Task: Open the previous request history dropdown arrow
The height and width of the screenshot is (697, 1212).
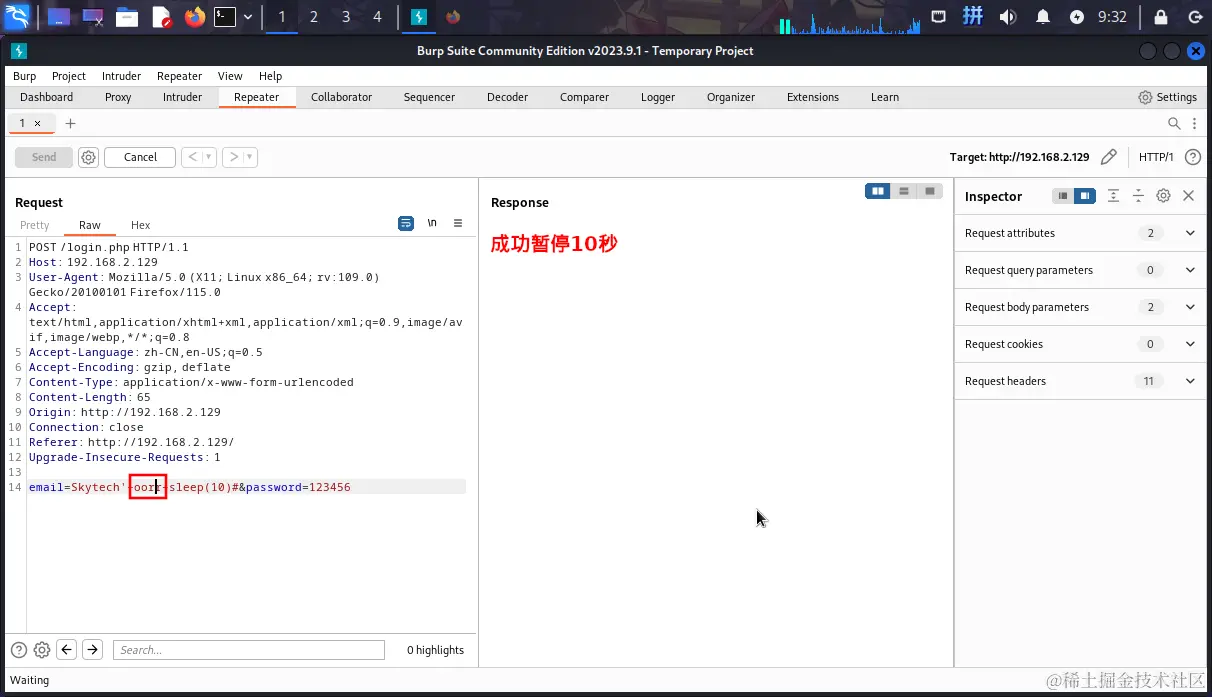Action: 209,157
